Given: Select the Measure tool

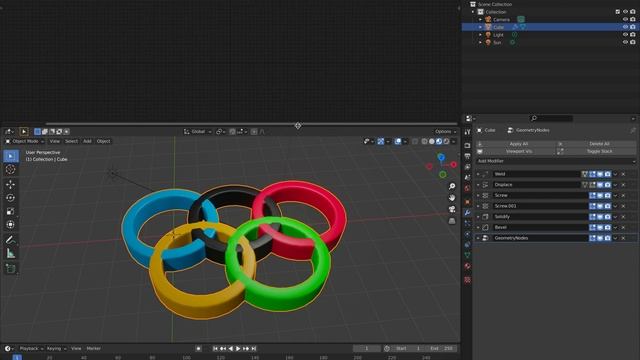Looking at the screenshot, I should pos(11,253).
